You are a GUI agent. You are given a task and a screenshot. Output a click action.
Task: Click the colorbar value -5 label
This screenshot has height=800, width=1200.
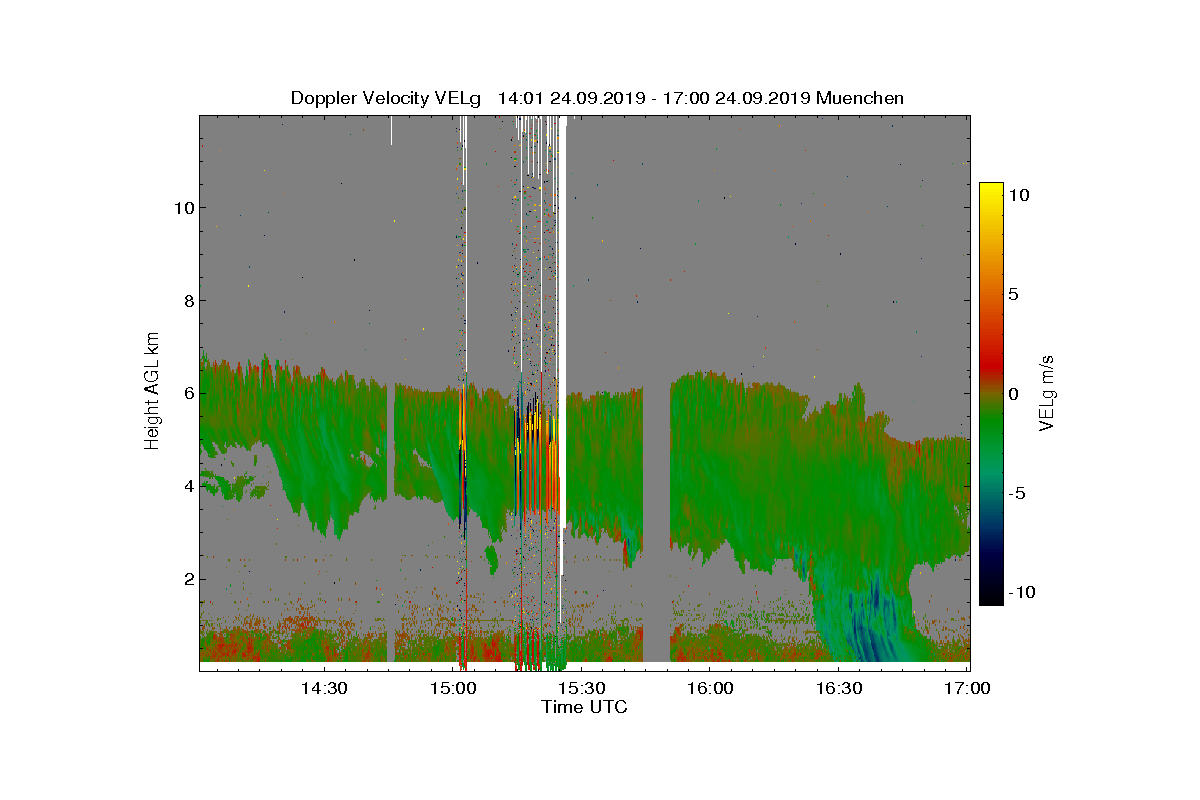pyautogui.click(x=1016, y=493)
